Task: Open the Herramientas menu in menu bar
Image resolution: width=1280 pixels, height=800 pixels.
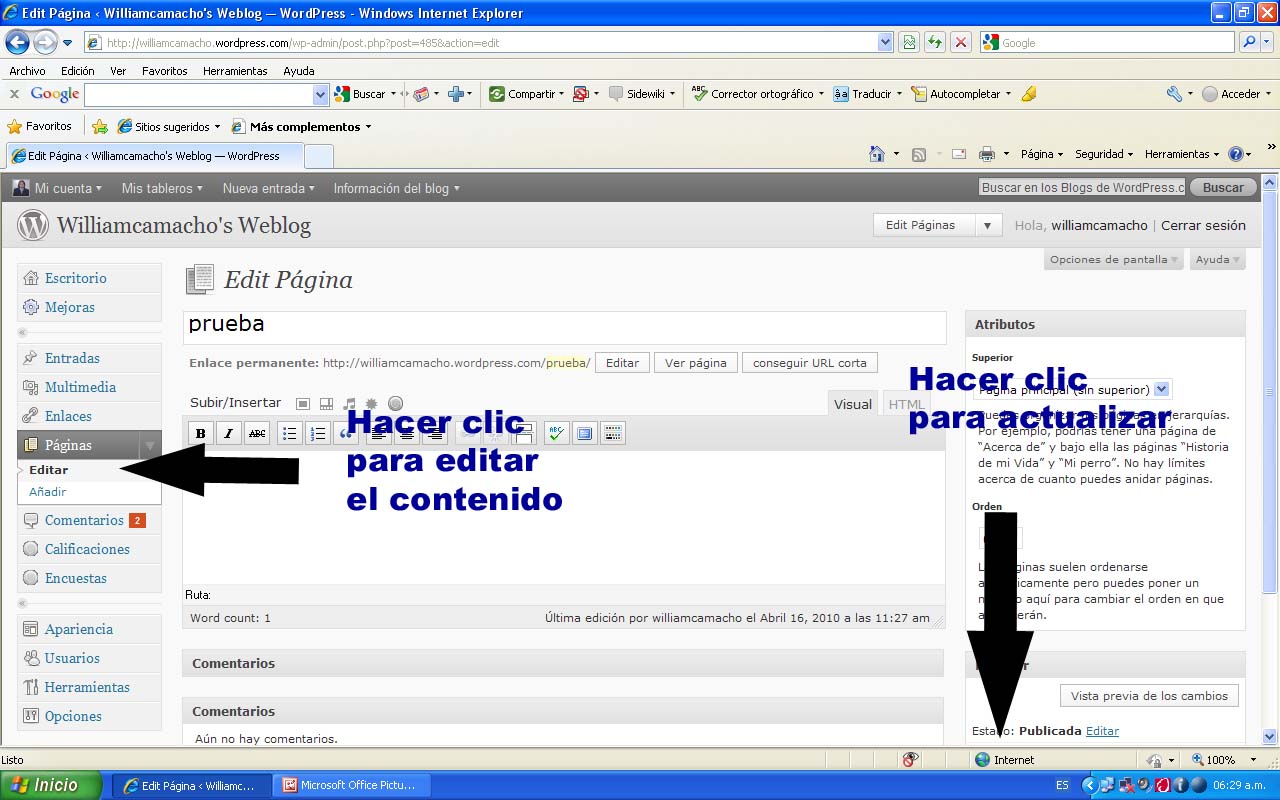Action: pyautogui.click(x=235, y=71)
